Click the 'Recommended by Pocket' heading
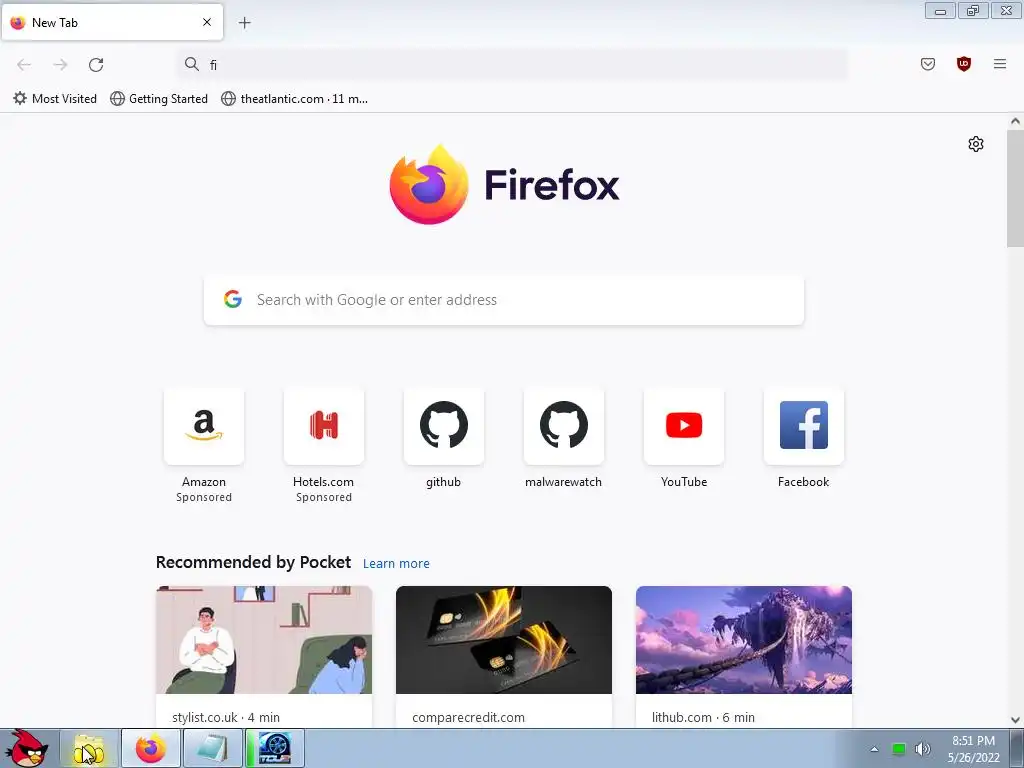Screen dimensions: 1024x768 coord(253,562)
